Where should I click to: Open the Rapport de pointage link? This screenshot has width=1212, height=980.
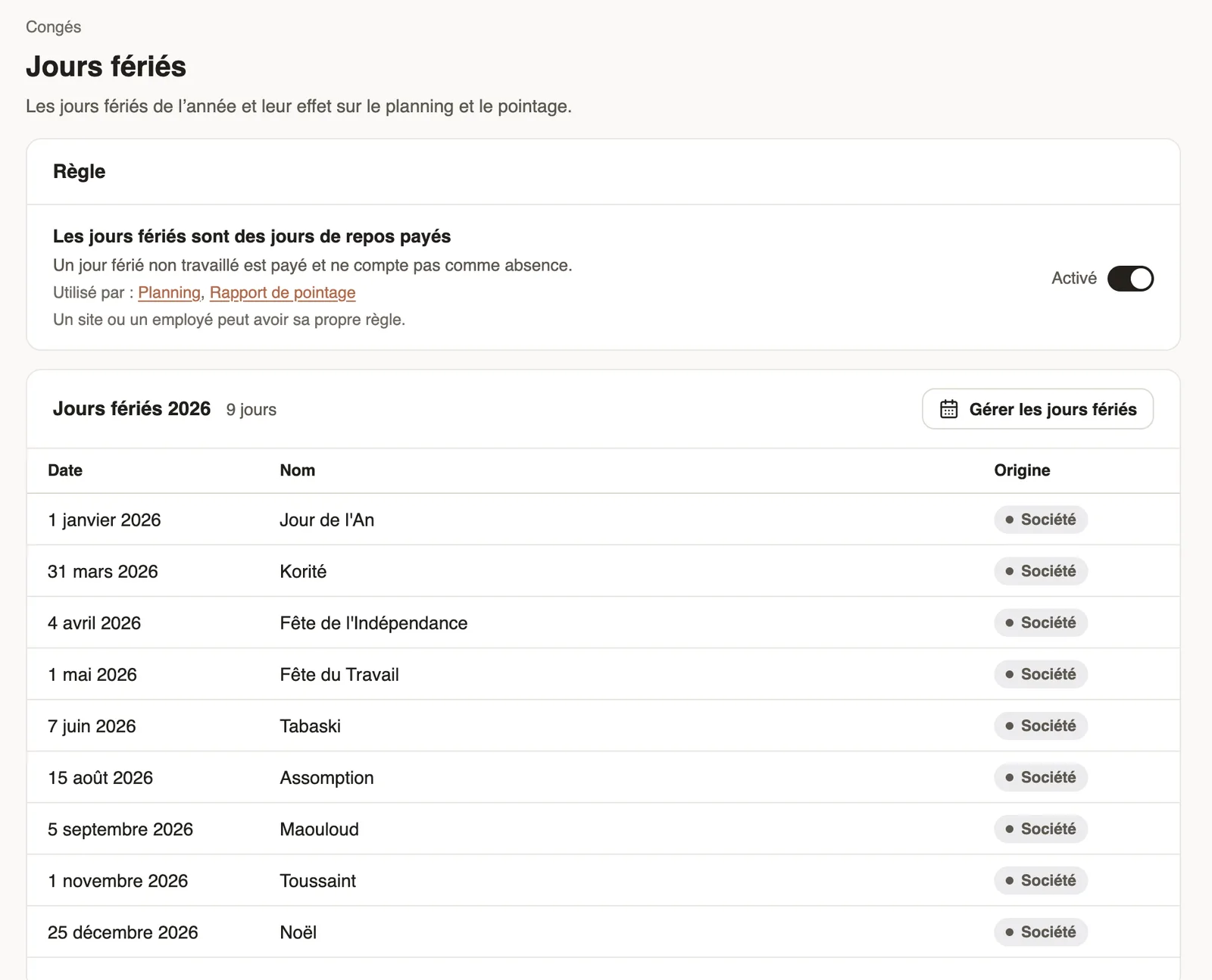(283, 292)
